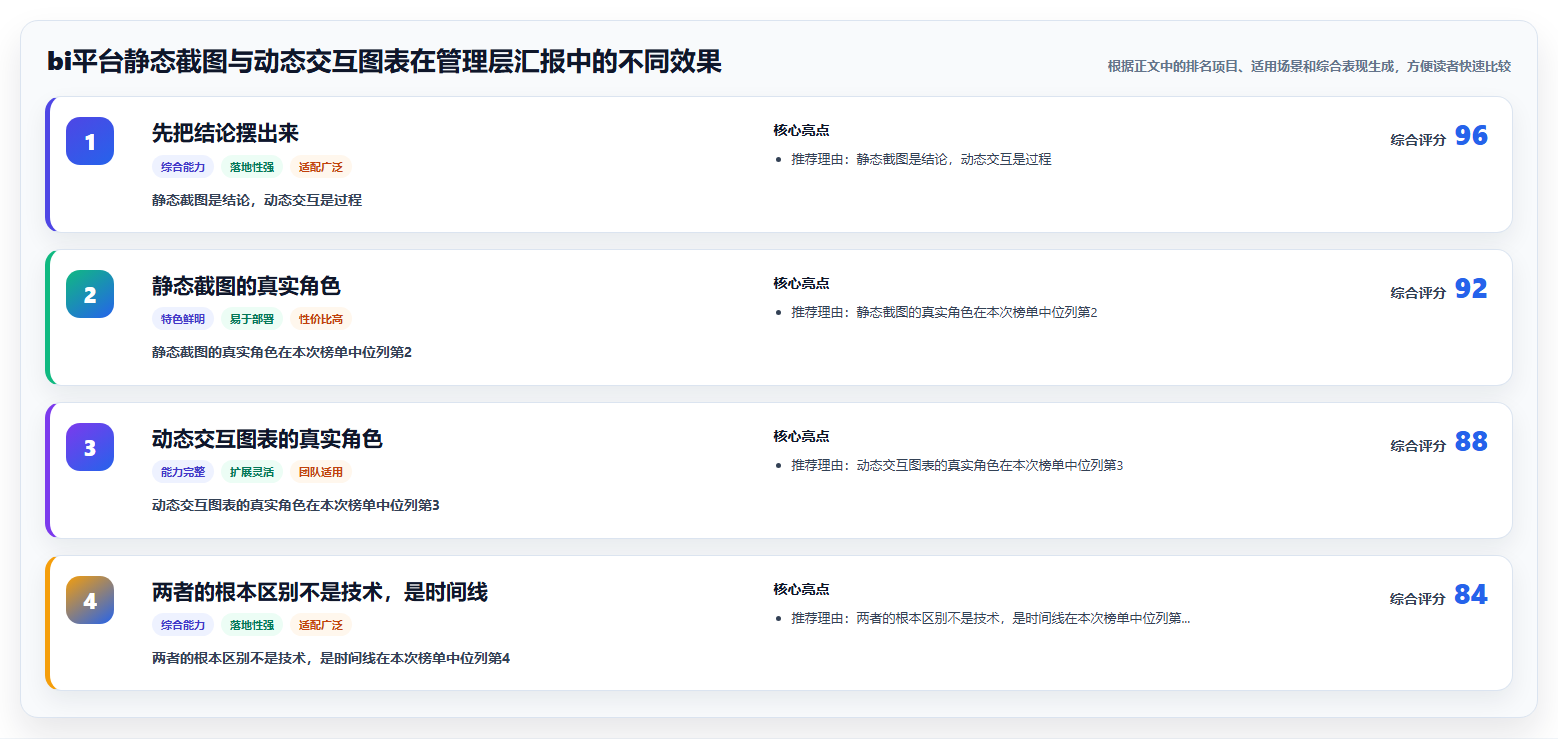Click 综合能力 tag in 先把结论摆出来 card
This screenshot has width=1558, height=739.
(x=183, y=167)
